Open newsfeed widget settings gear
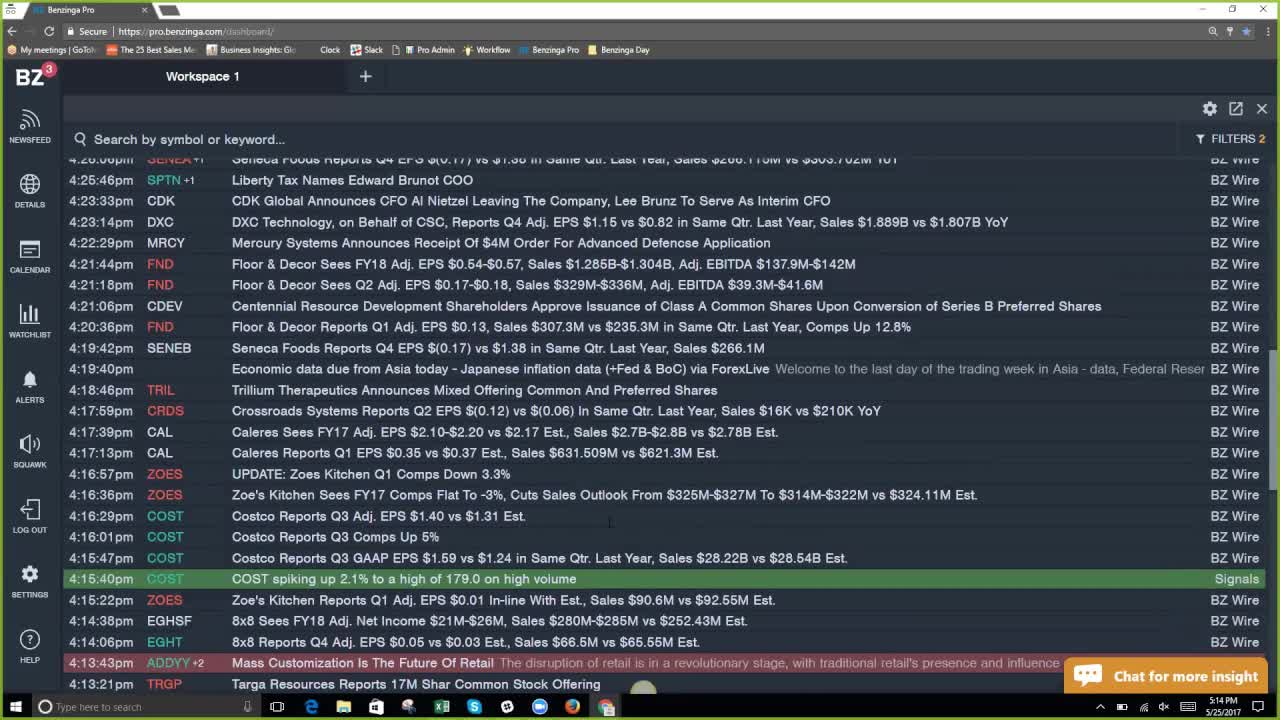The width and height of the screenshot is (1280, 720). [x=1210, y=108]
